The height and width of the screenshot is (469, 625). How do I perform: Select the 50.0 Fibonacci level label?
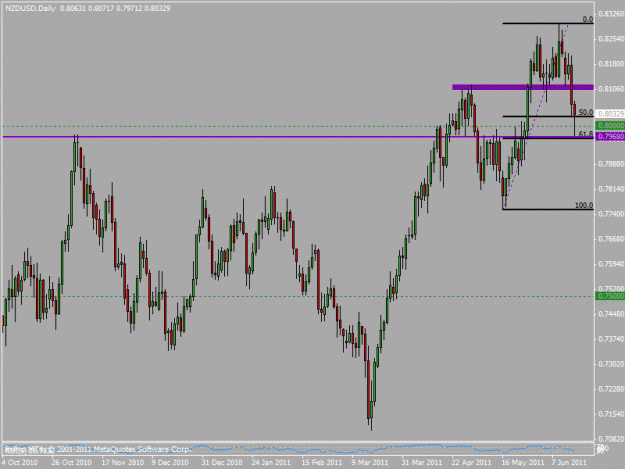coord(586,112)
